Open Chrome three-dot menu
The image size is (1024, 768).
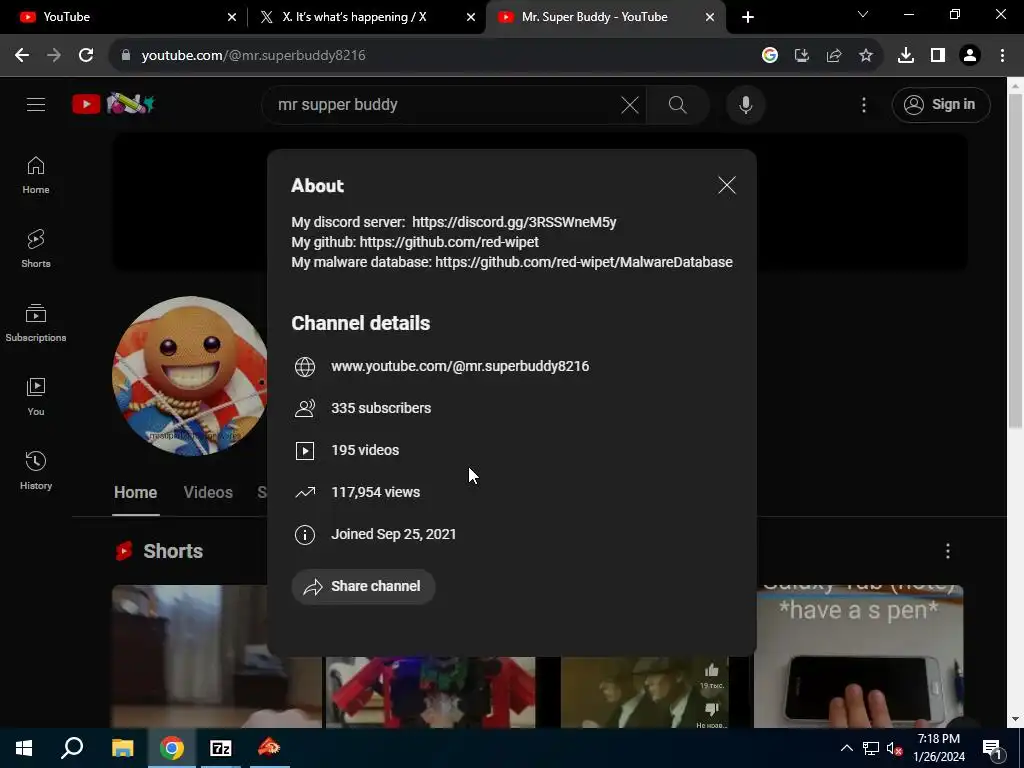tap(1002, 56)
